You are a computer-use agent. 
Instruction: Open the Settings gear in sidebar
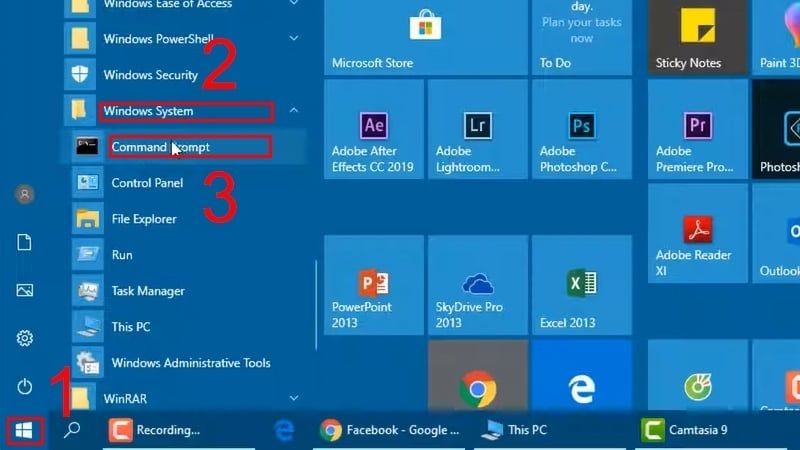[x=24, y=338]
